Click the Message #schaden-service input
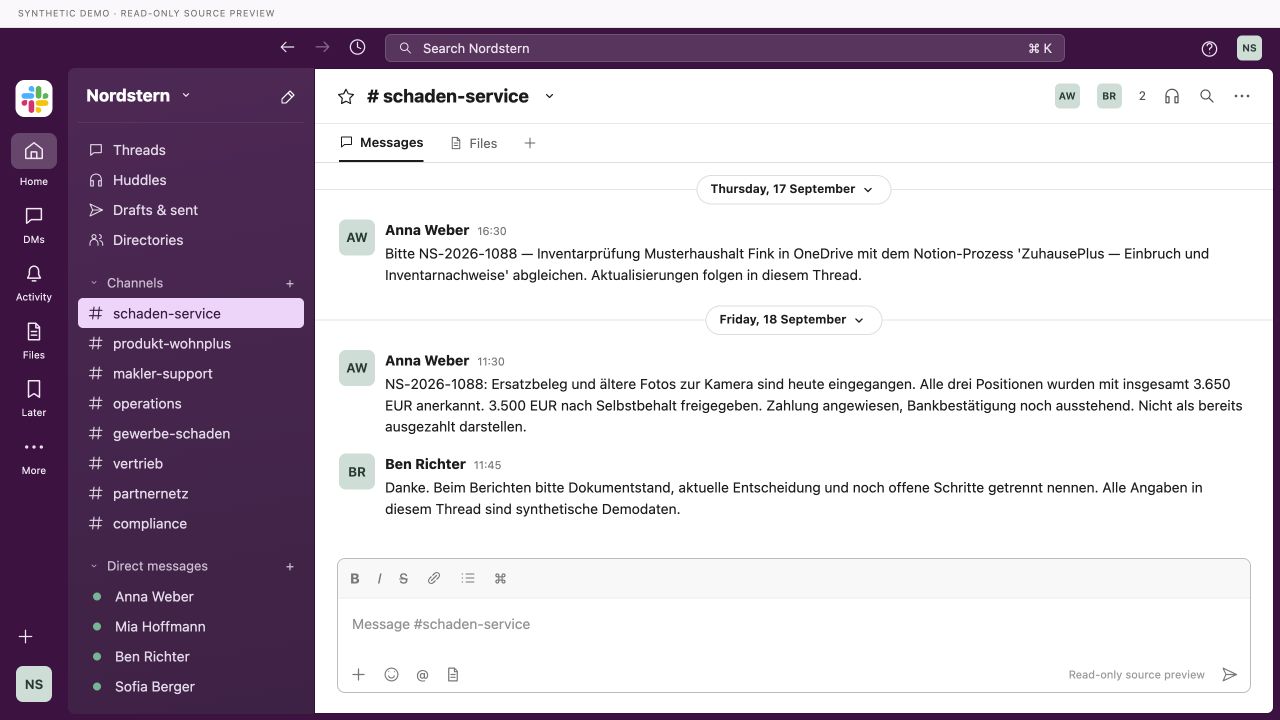The image size is (1280, 720). click(794, 624)
